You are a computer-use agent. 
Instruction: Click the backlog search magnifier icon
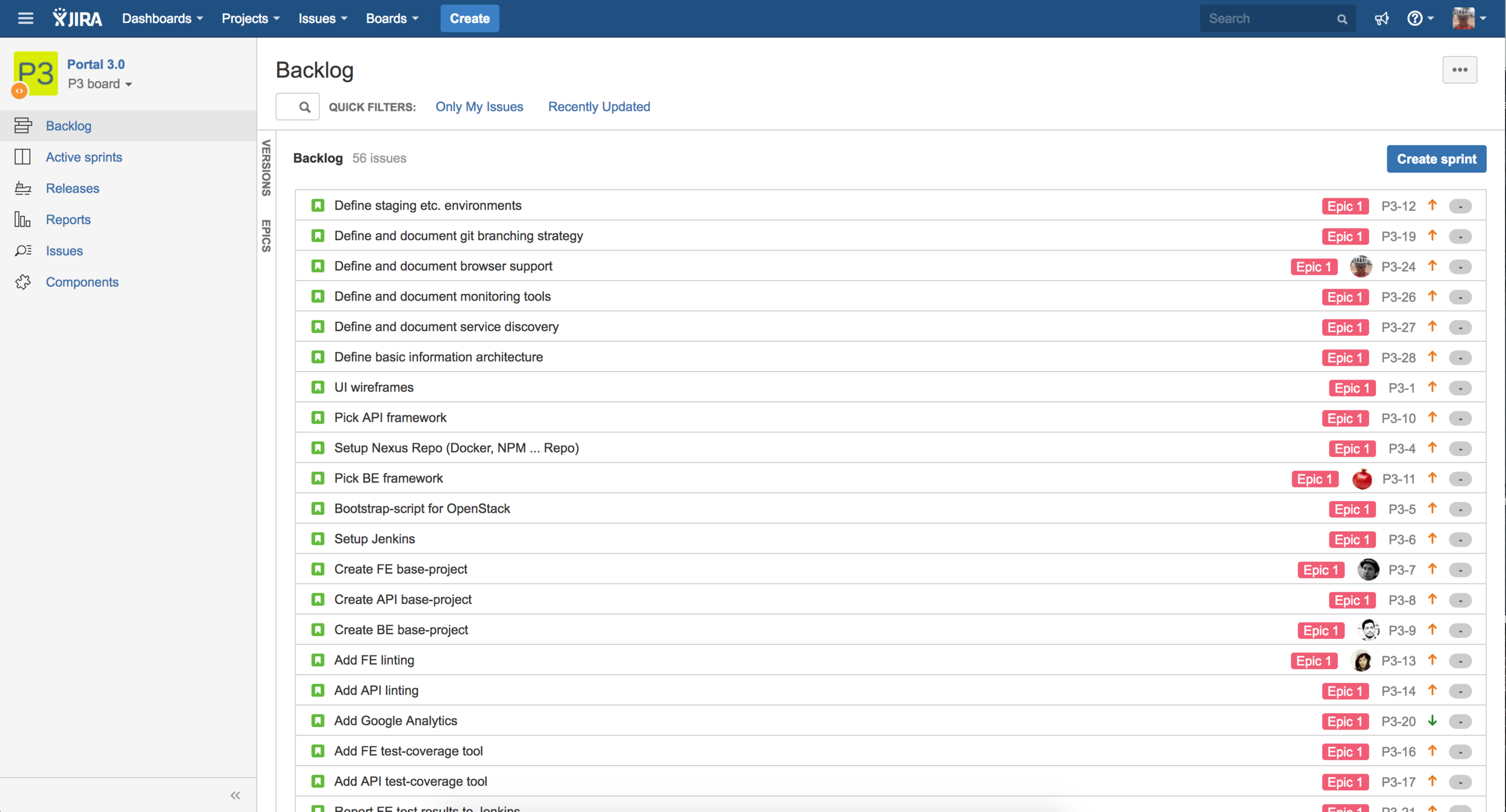(304, 107)
